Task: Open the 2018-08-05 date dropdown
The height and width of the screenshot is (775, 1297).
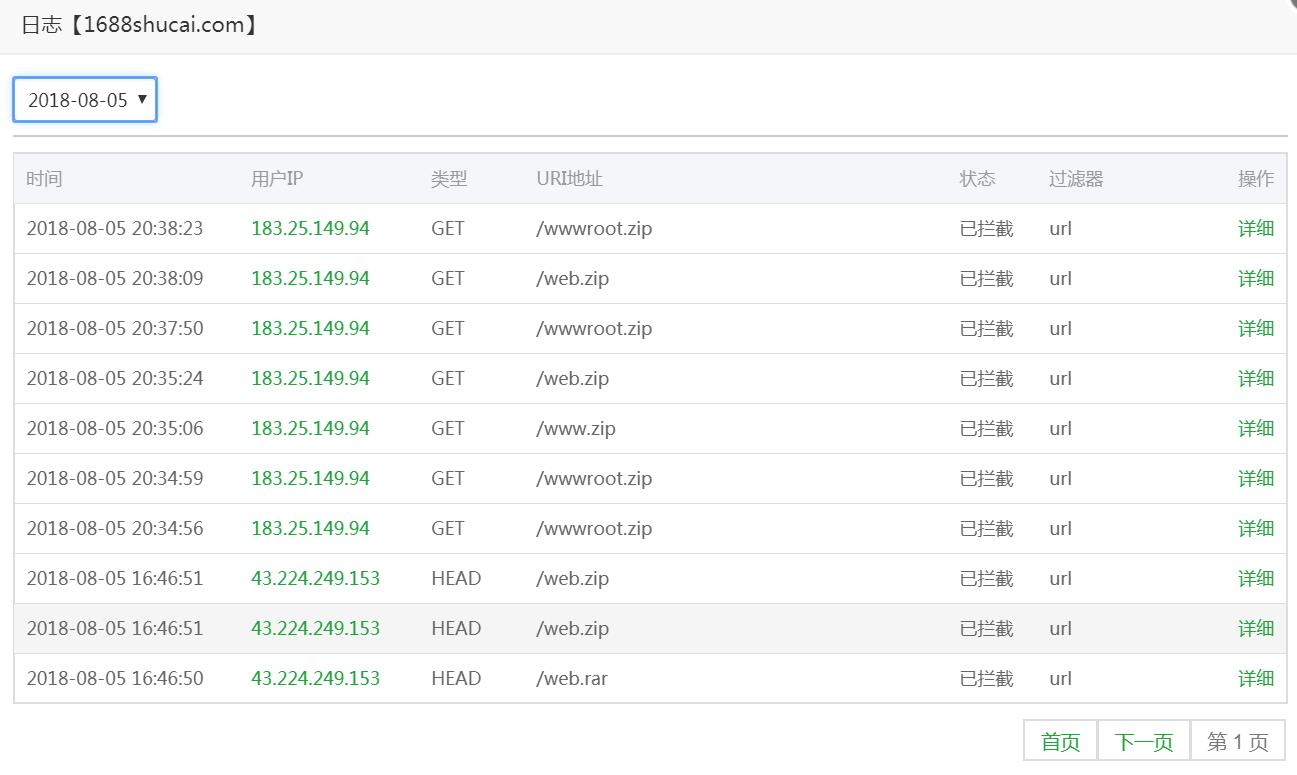Action: point(85,100)
